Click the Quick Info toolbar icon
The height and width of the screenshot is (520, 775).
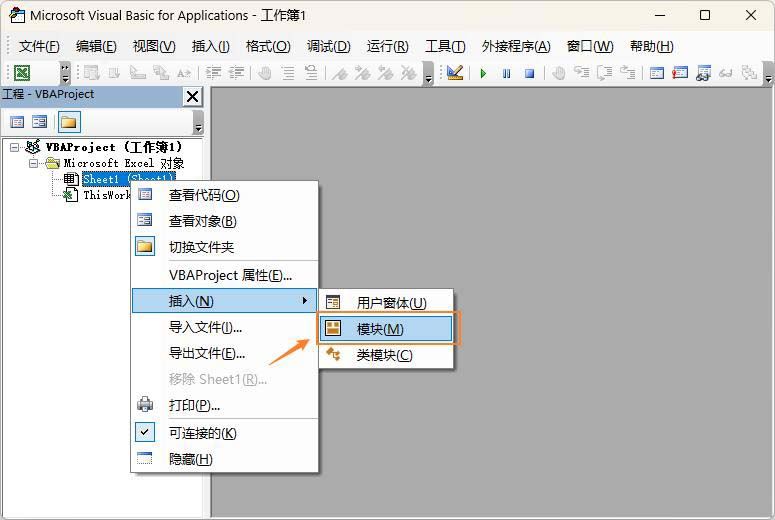[137, 73]
